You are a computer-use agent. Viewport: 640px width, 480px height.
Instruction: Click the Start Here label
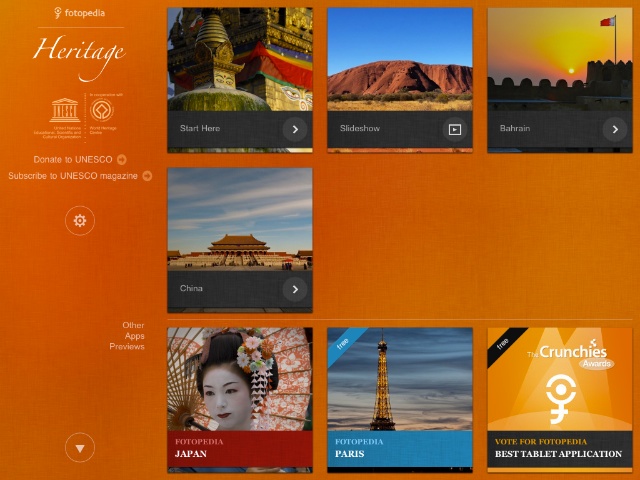[200, 128]
